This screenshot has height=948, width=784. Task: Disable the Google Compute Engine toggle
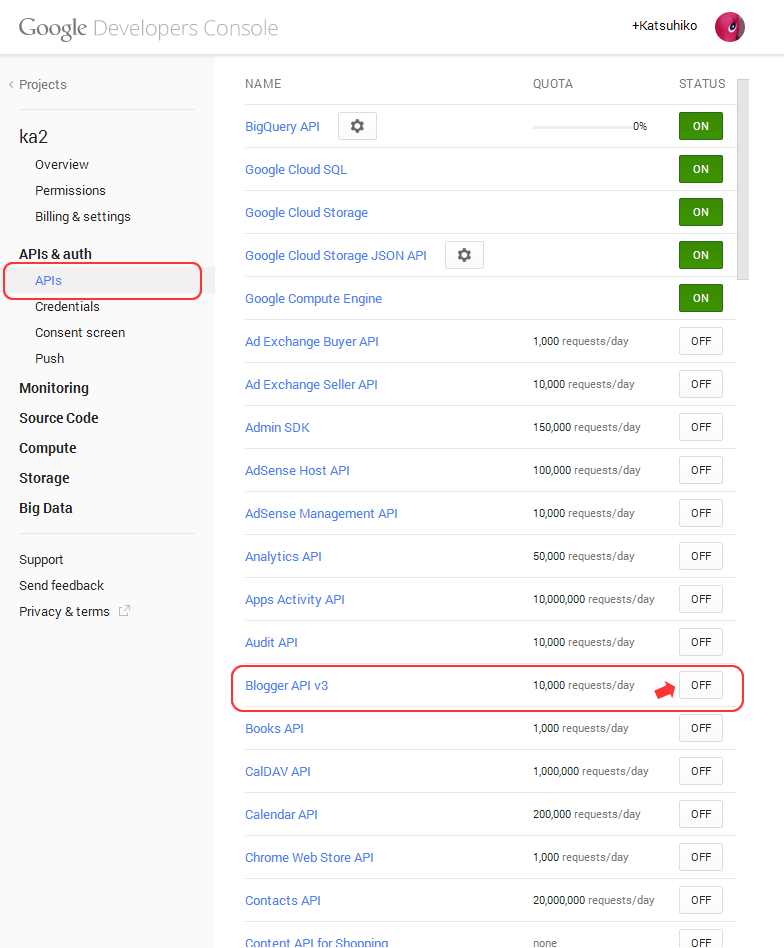700,298
